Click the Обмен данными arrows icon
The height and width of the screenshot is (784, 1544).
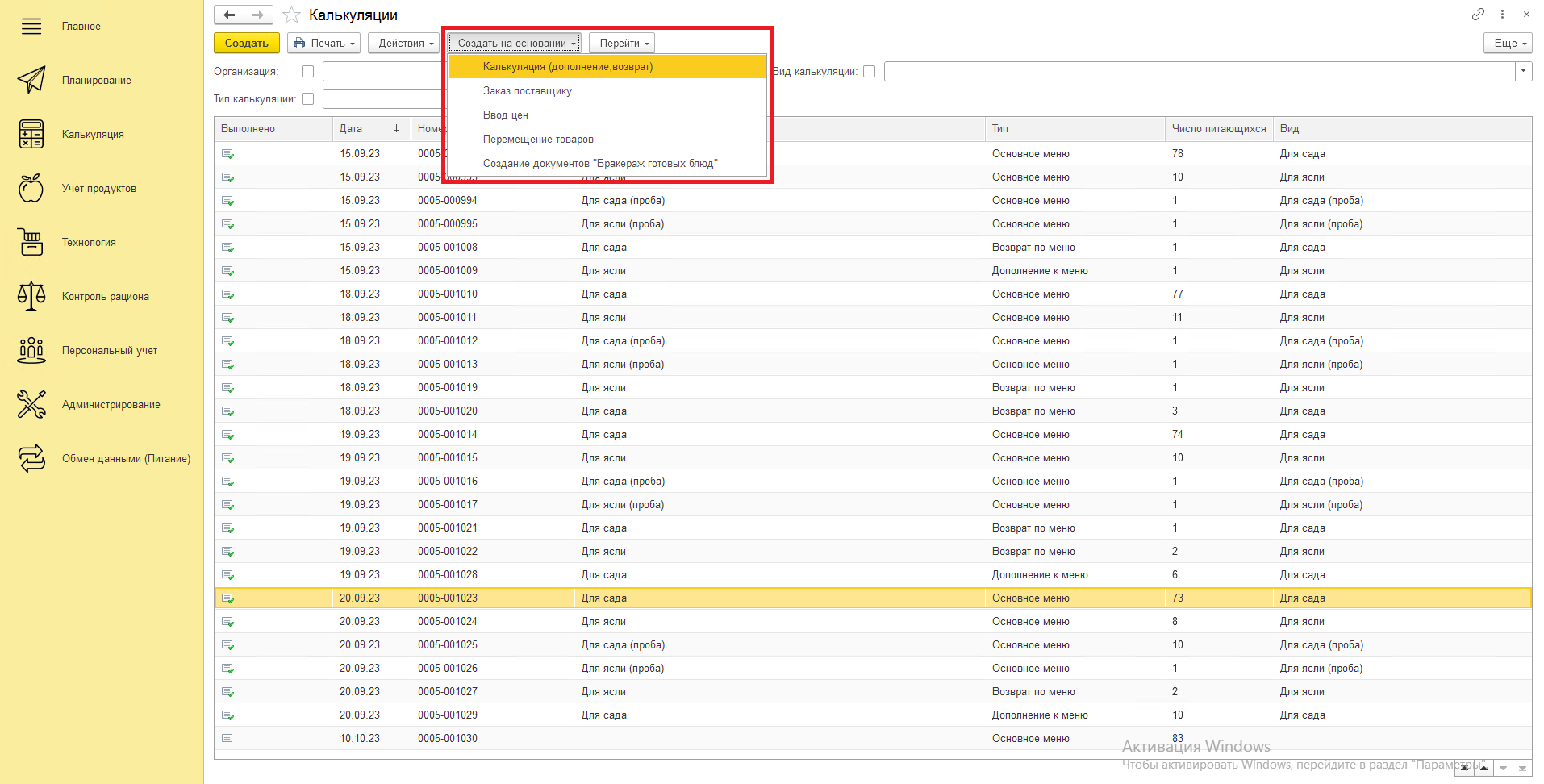point(31,458)
